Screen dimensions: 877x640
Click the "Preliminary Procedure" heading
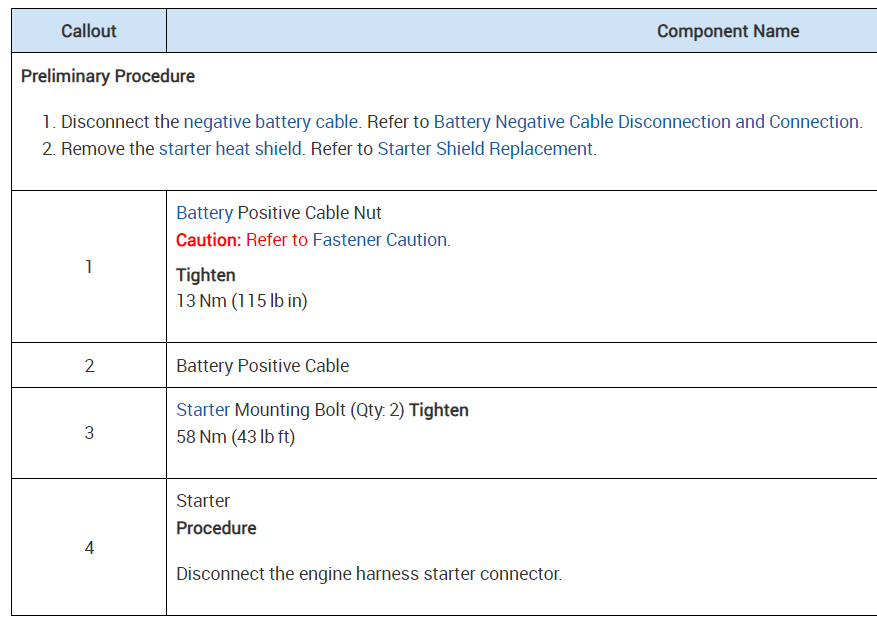click(108, 76)
